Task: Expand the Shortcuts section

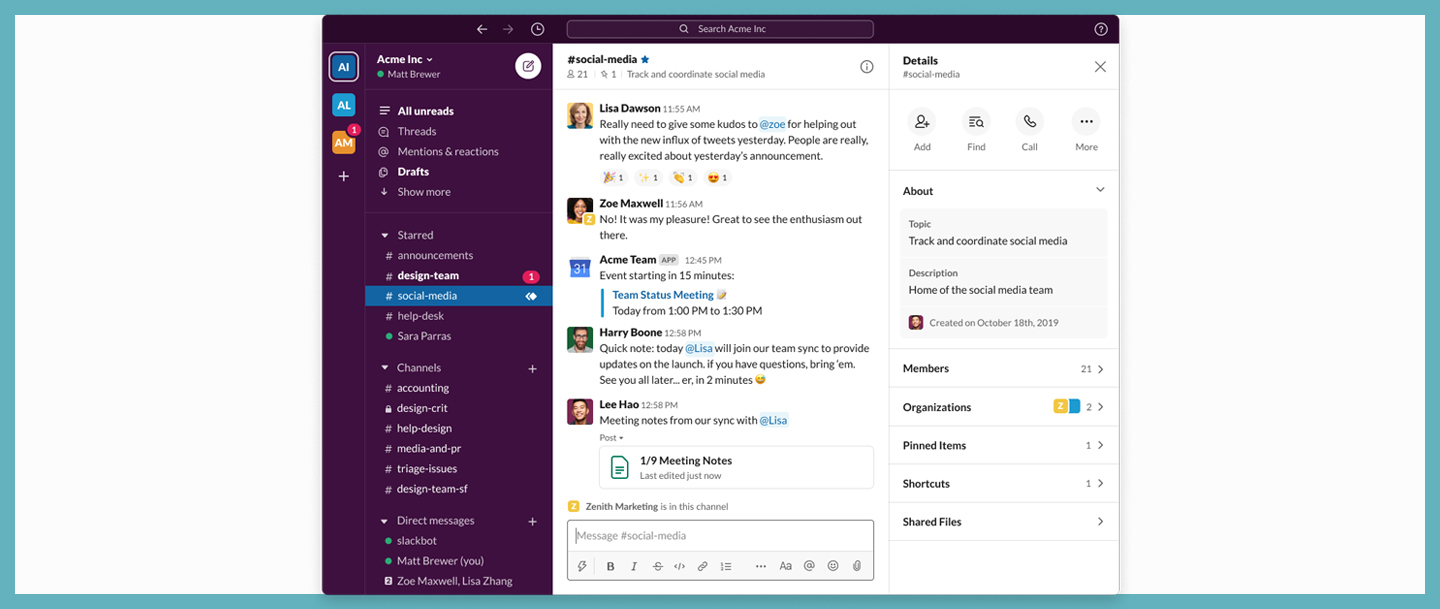Action: click(1003, 483)
